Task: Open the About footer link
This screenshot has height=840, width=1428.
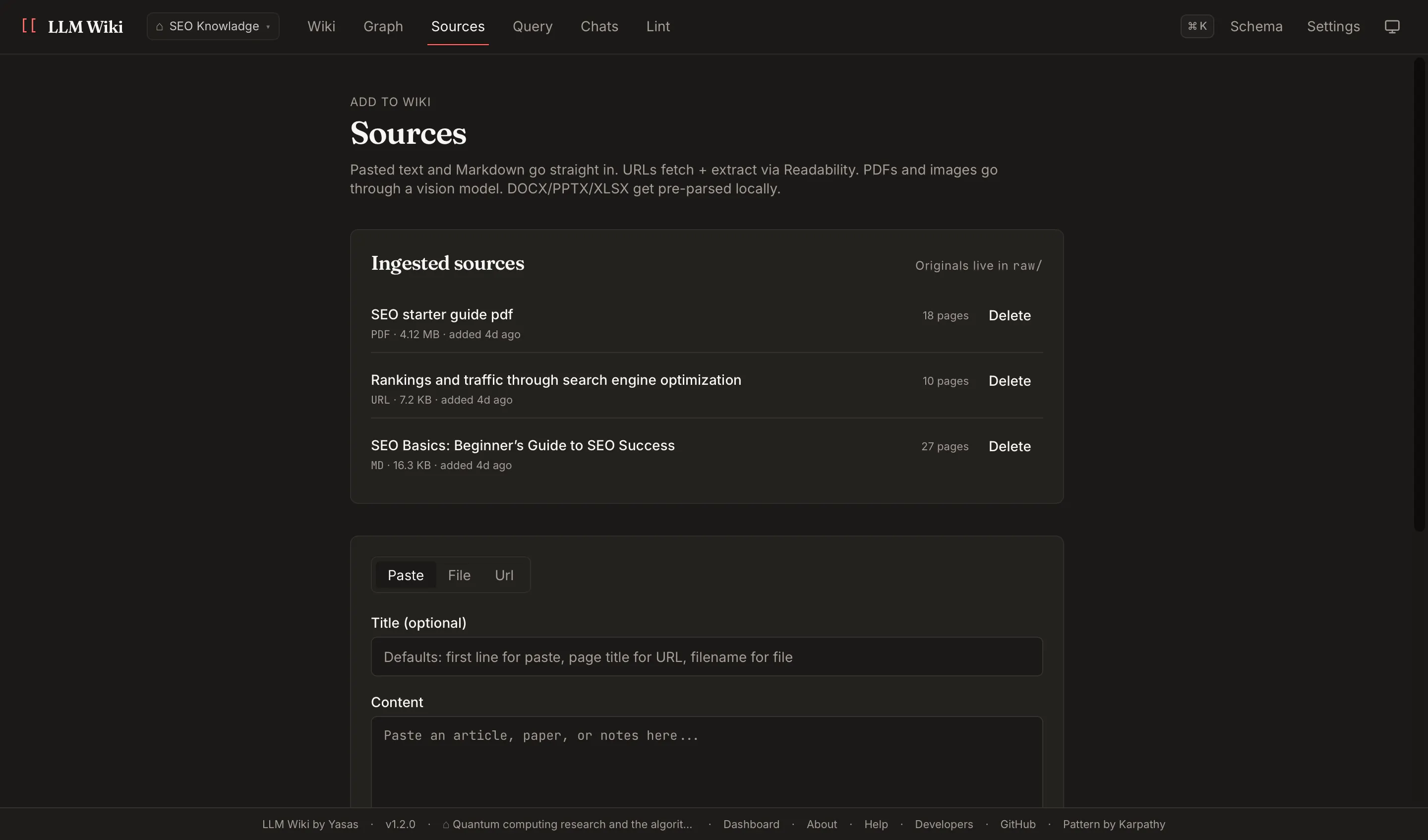Action: pyautogui.click(x=822, y=824)
